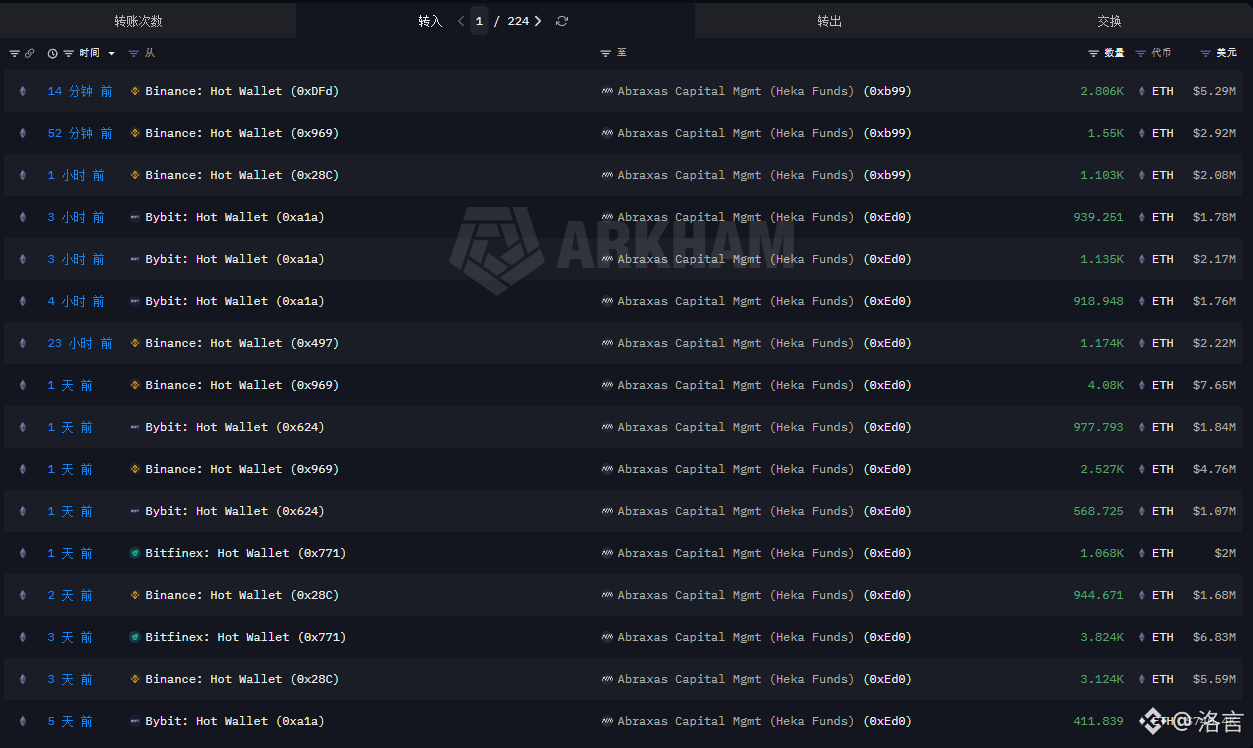This screenshot has height=748, width=1253.
Task: Switch to the 转账次数 tab
Action: click(148, 21)
